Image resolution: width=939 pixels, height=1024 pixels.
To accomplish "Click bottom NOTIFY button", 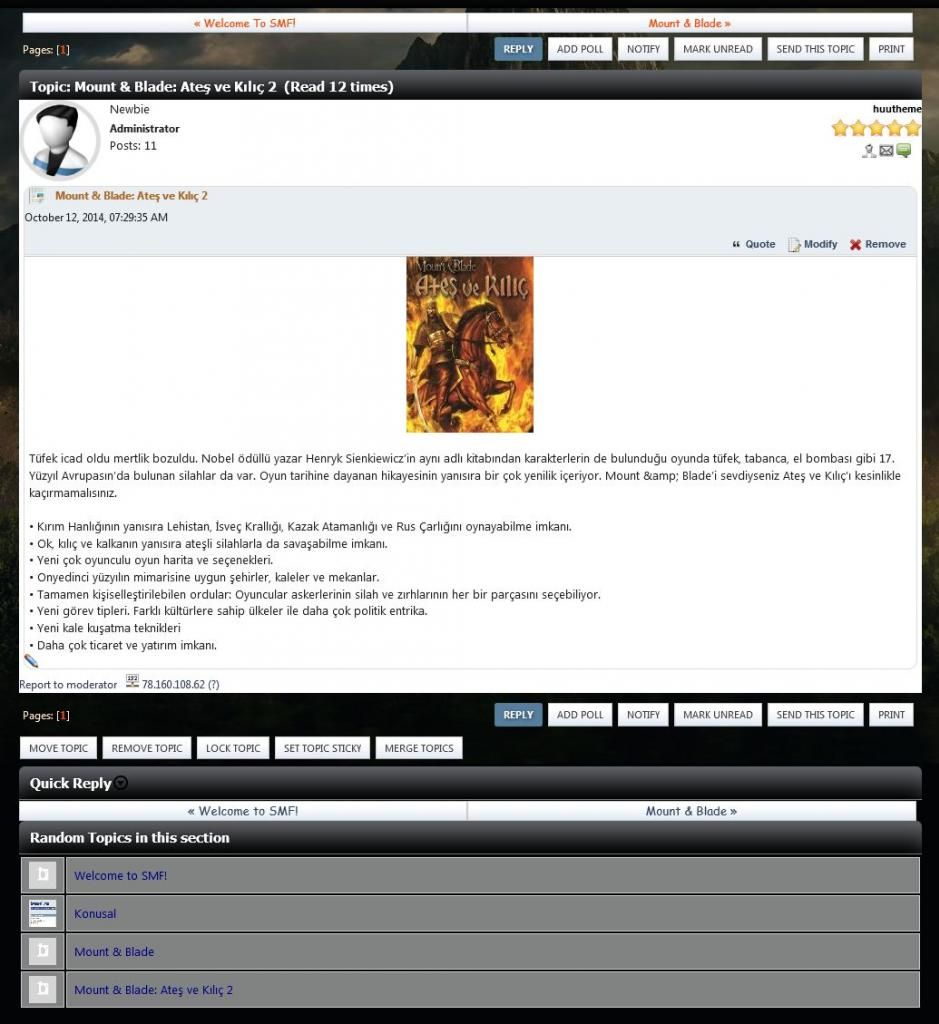I will click(643, 714).
